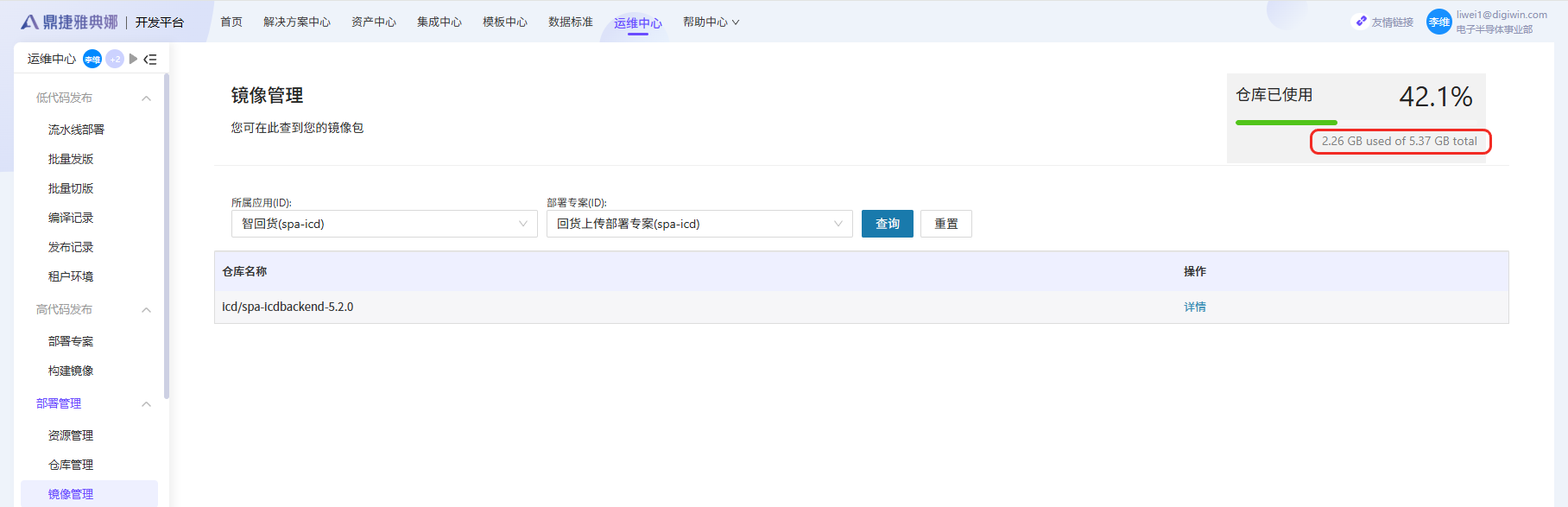This screenshot has height=507, width=1568.
Task: Collapse sidebar with the menu fold icon
Action: pyautogui.click(x=150, y=60)
